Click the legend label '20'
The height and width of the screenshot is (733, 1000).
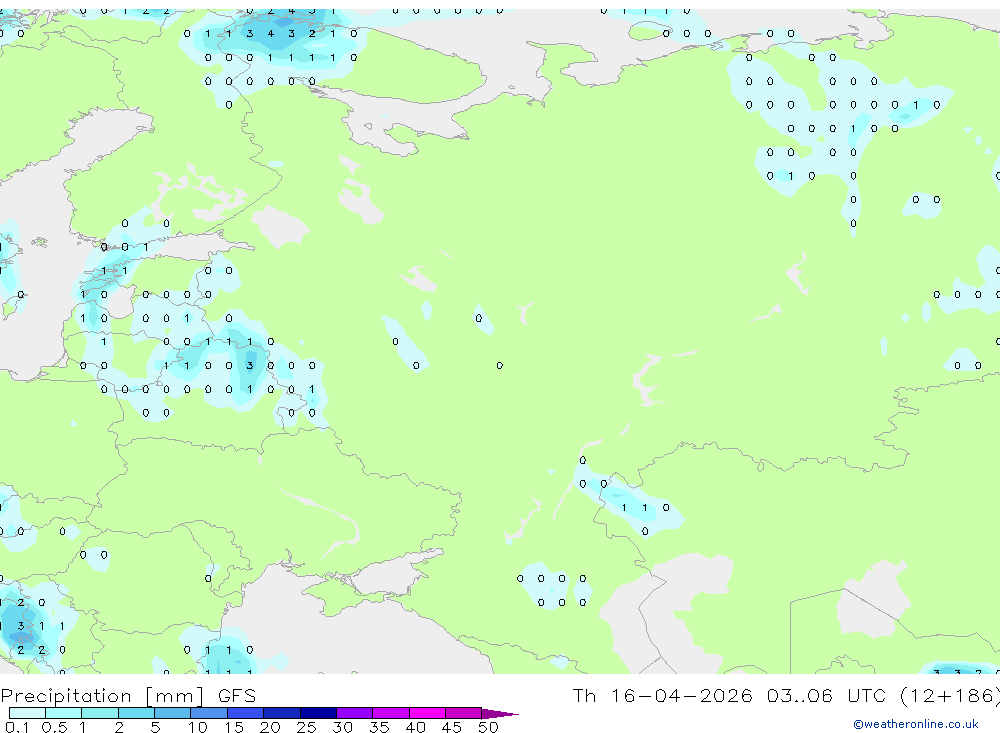(270, 727)
